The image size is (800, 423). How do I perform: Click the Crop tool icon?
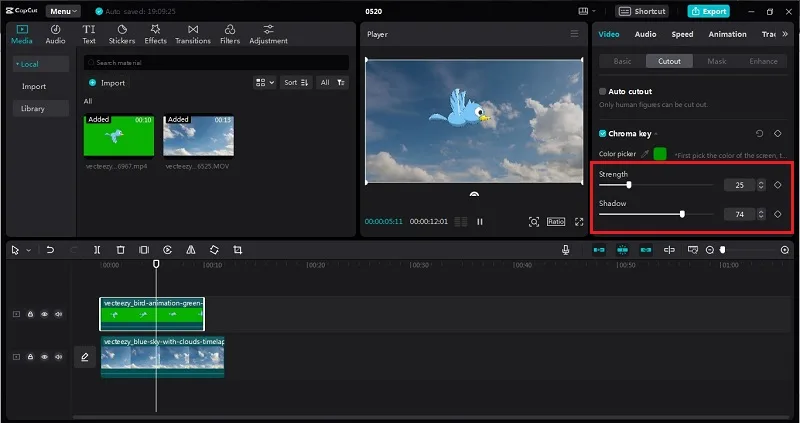pyautogui.click(x=237, y=250)
